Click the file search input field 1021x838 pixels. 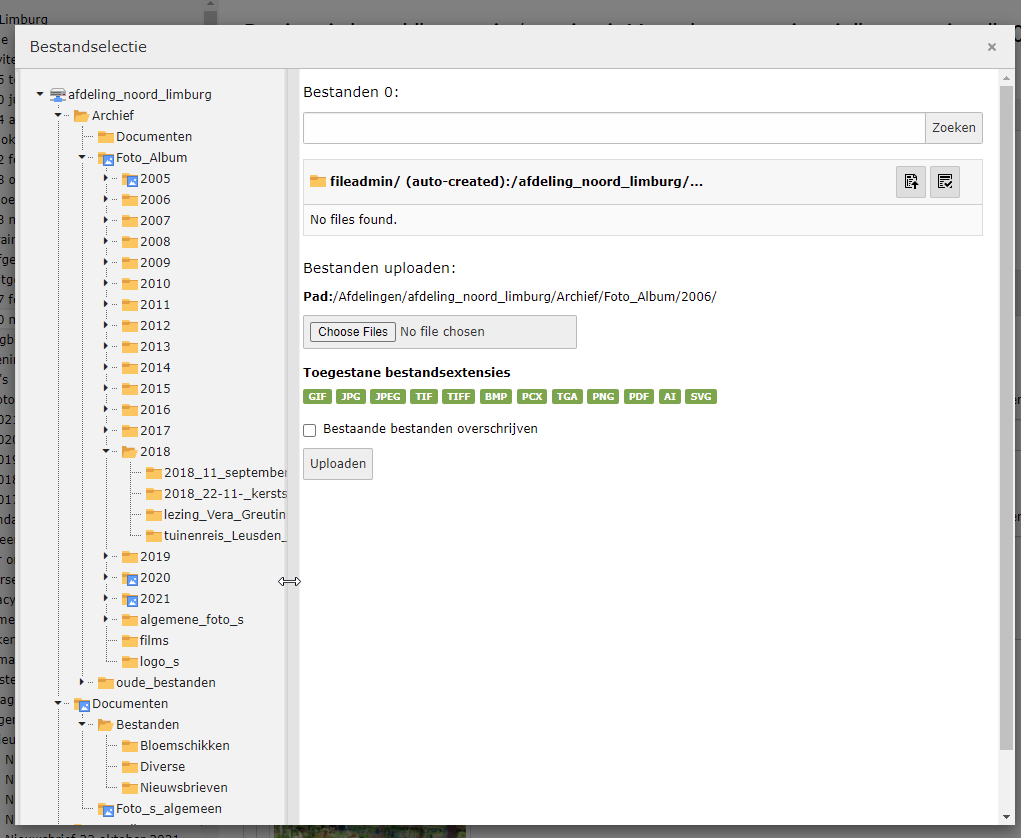[x=613, y=128]
